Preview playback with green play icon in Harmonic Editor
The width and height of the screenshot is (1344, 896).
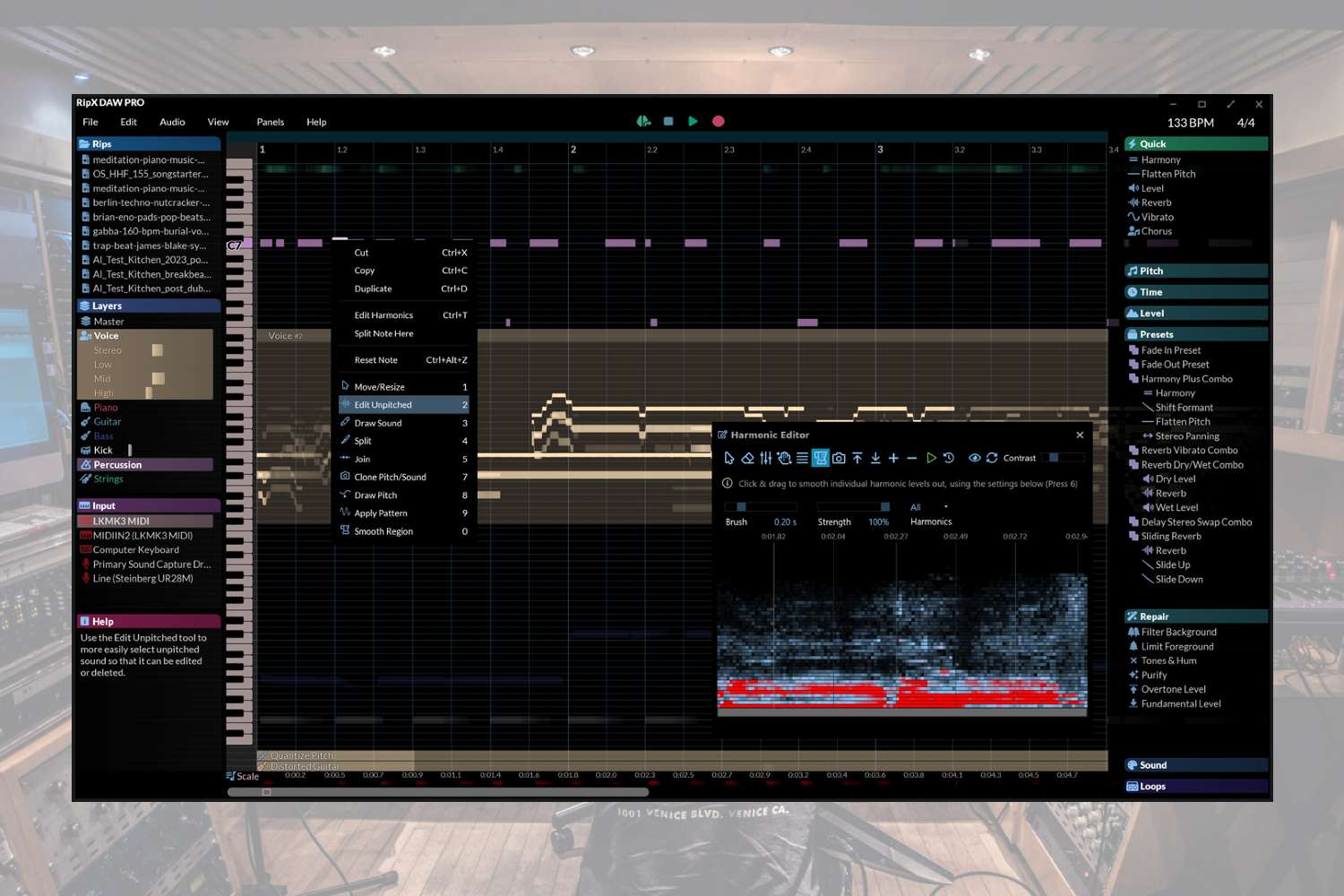point(930,458)
